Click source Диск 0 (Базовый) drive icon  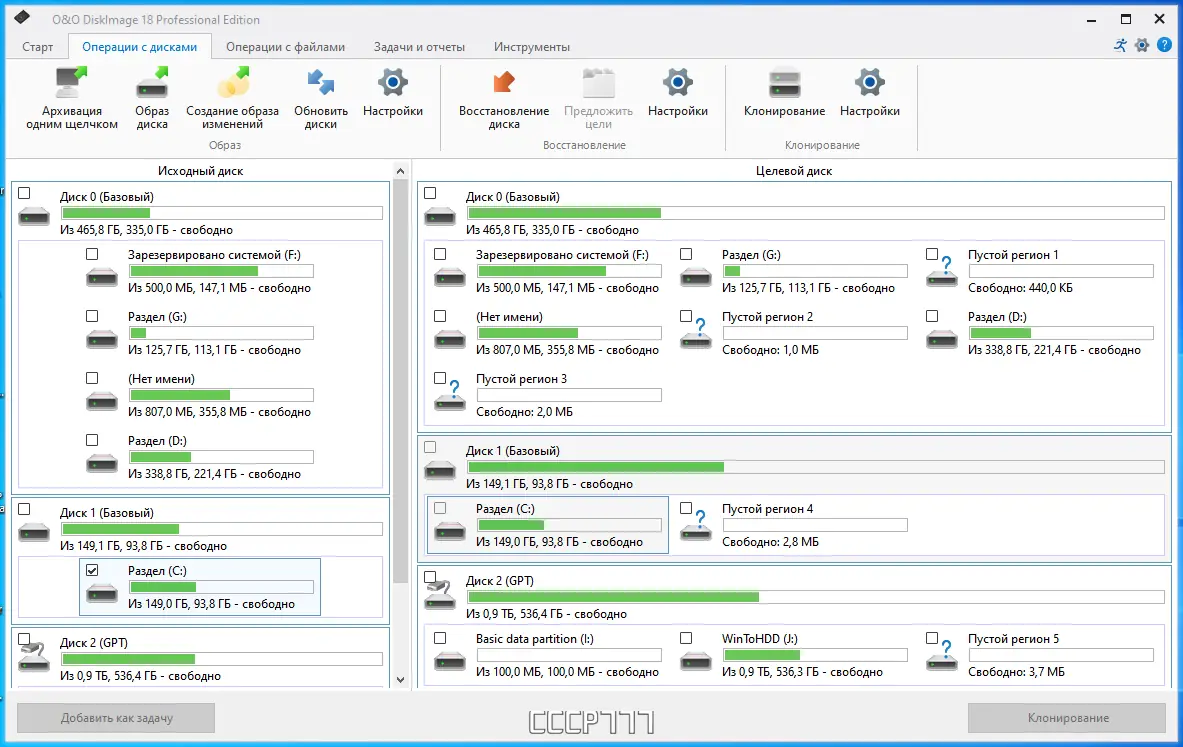[34, 217]
